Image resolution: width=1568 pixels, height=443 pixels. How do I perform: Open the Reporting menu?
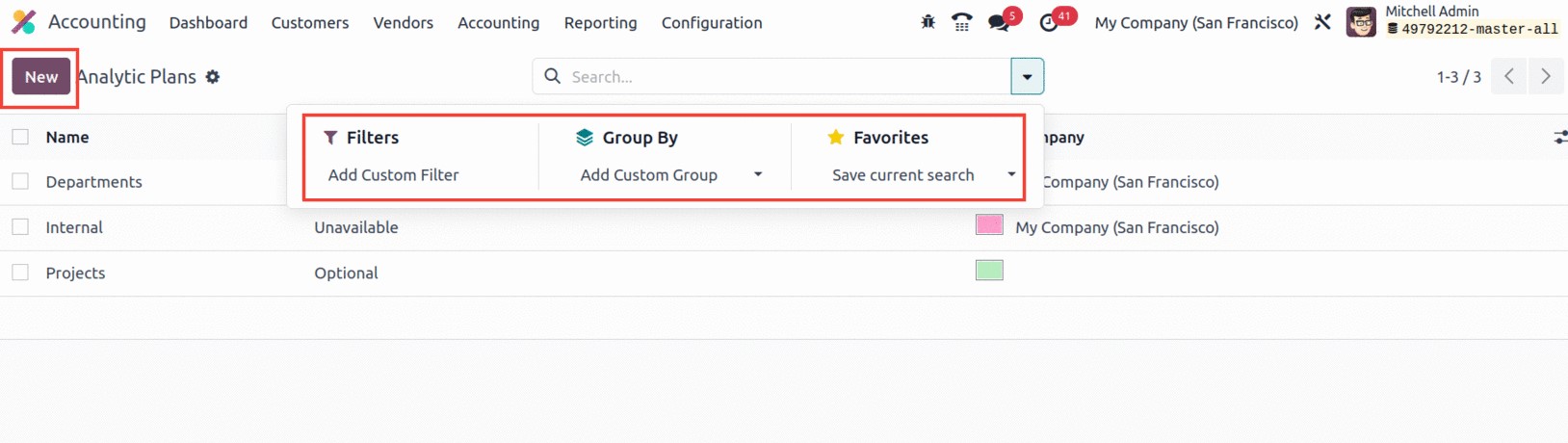[600, 22]
